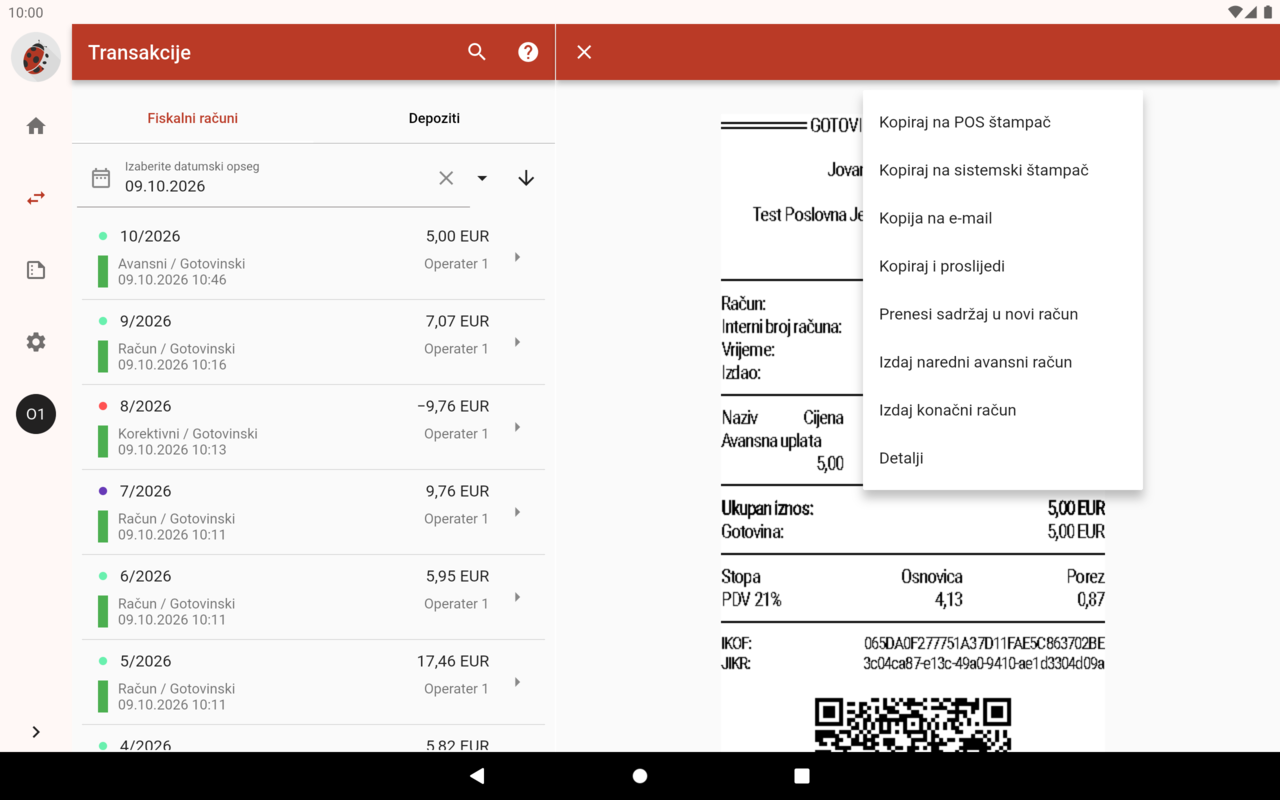Choose Izdaj naredni avansni račun

[x=1003, y=362]
